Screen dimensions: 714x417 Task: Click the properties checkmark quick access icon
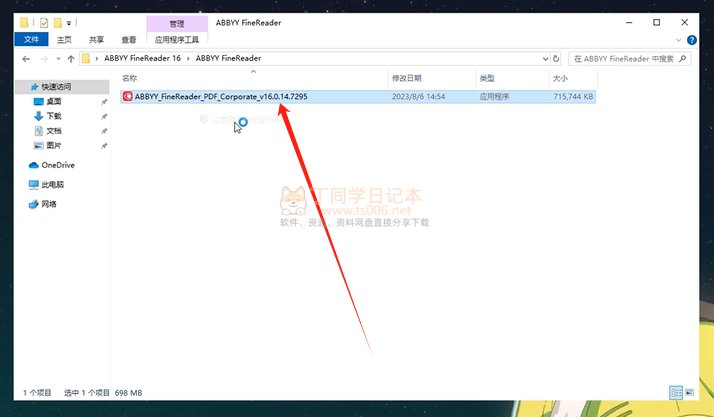click(44, 22)
